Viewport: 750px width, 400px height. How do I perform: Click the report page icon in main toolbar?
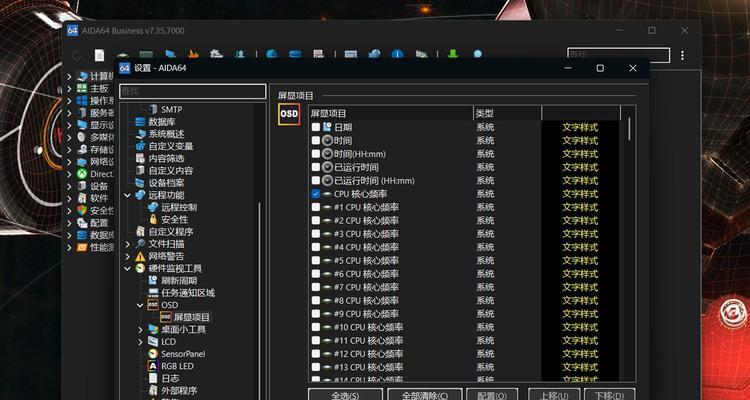pos(99,55)
